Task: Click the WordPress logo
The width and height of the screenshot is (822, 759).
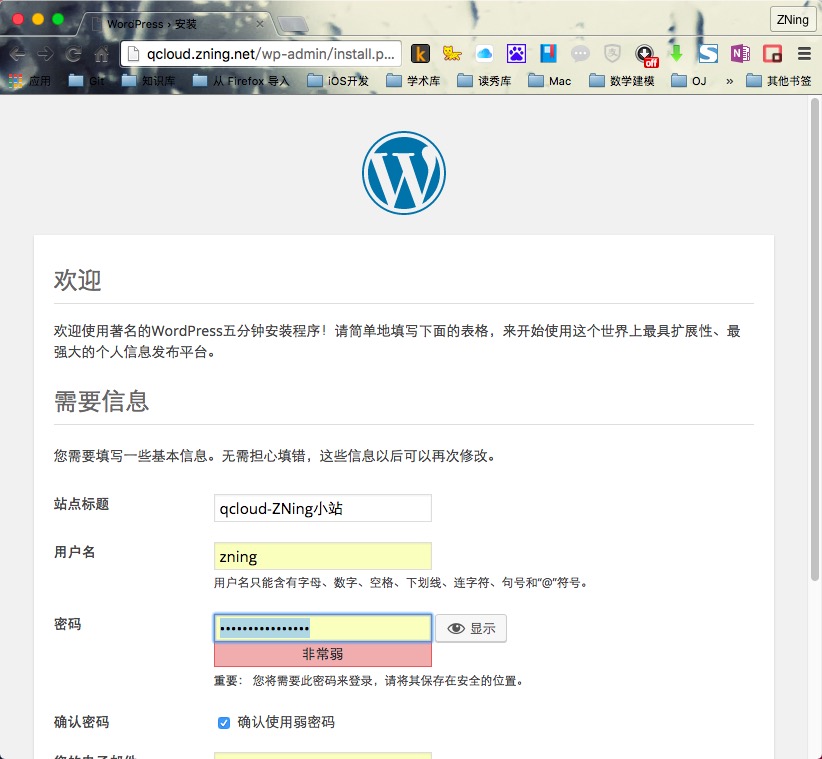Action: [404, 172]
